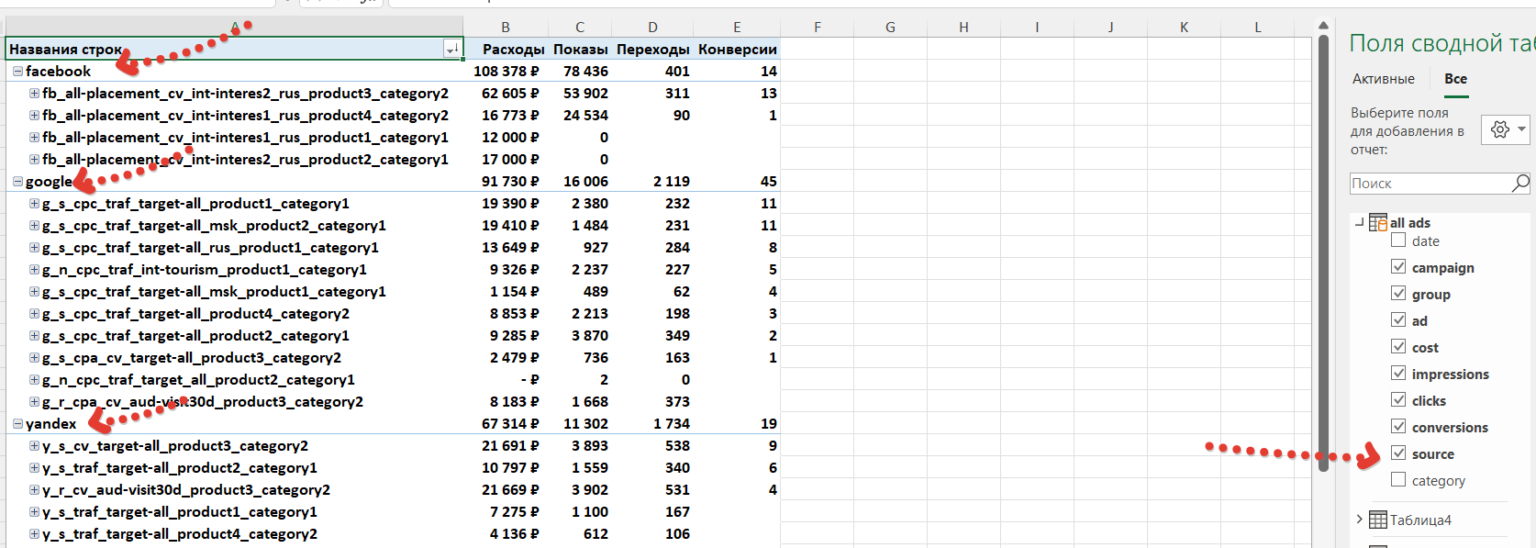Expand y_s_cv_target-all_product3_category2 row

point(35,446)
